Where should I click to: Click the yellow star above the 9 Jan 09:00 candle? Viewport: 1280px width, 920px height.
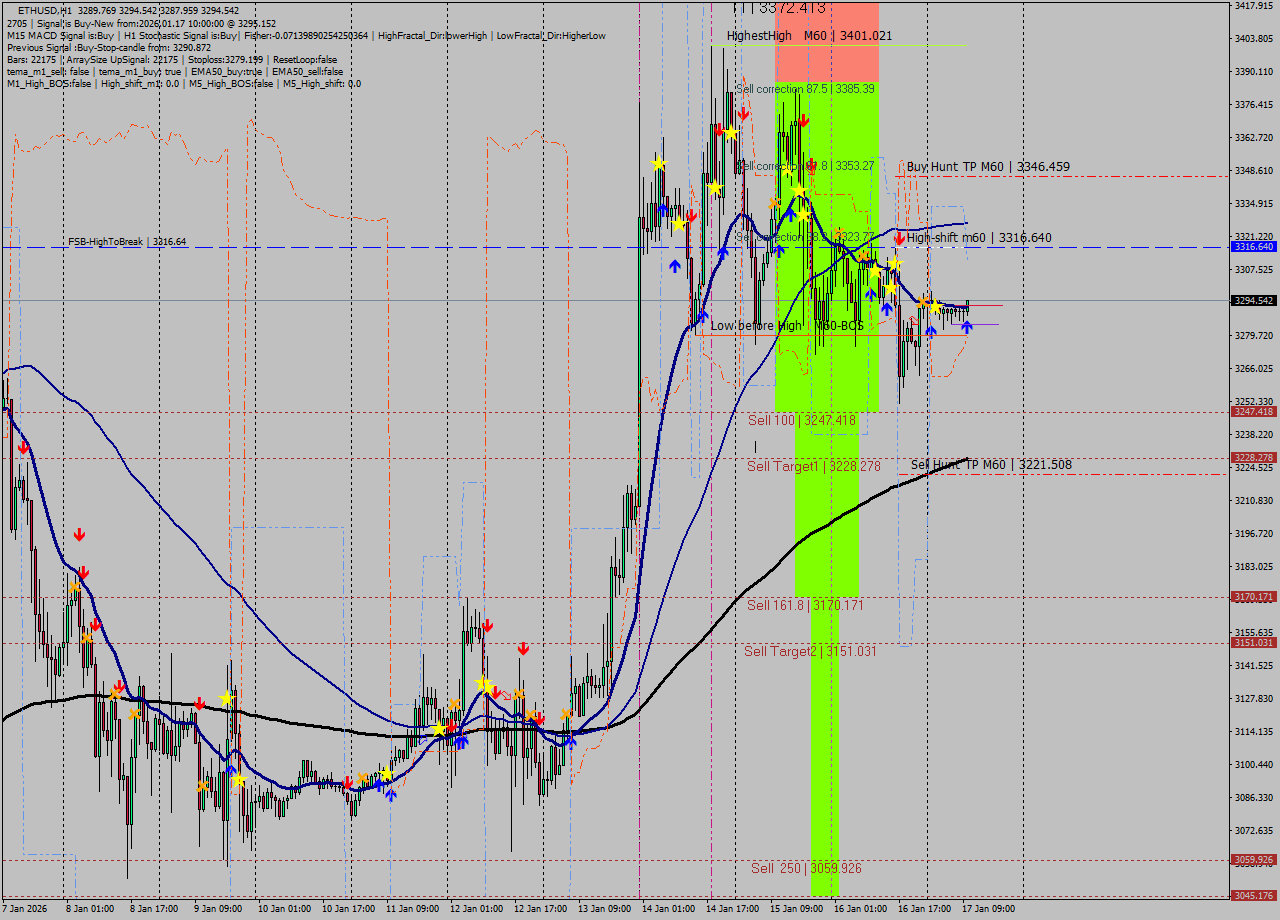(x=227, y=697)
